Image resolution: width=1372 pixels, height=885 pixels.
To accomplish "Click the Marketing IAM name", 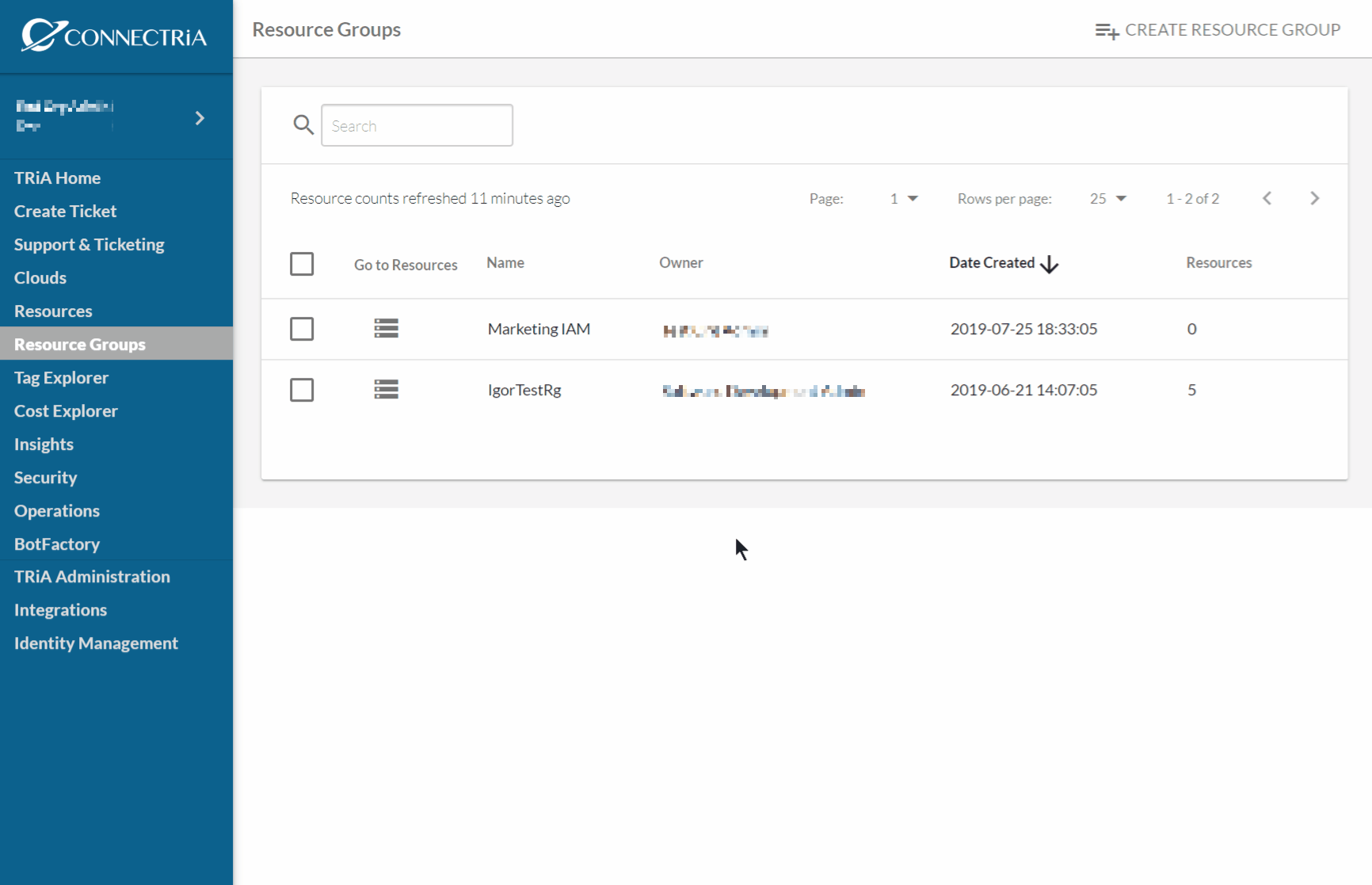I will 539,329.
